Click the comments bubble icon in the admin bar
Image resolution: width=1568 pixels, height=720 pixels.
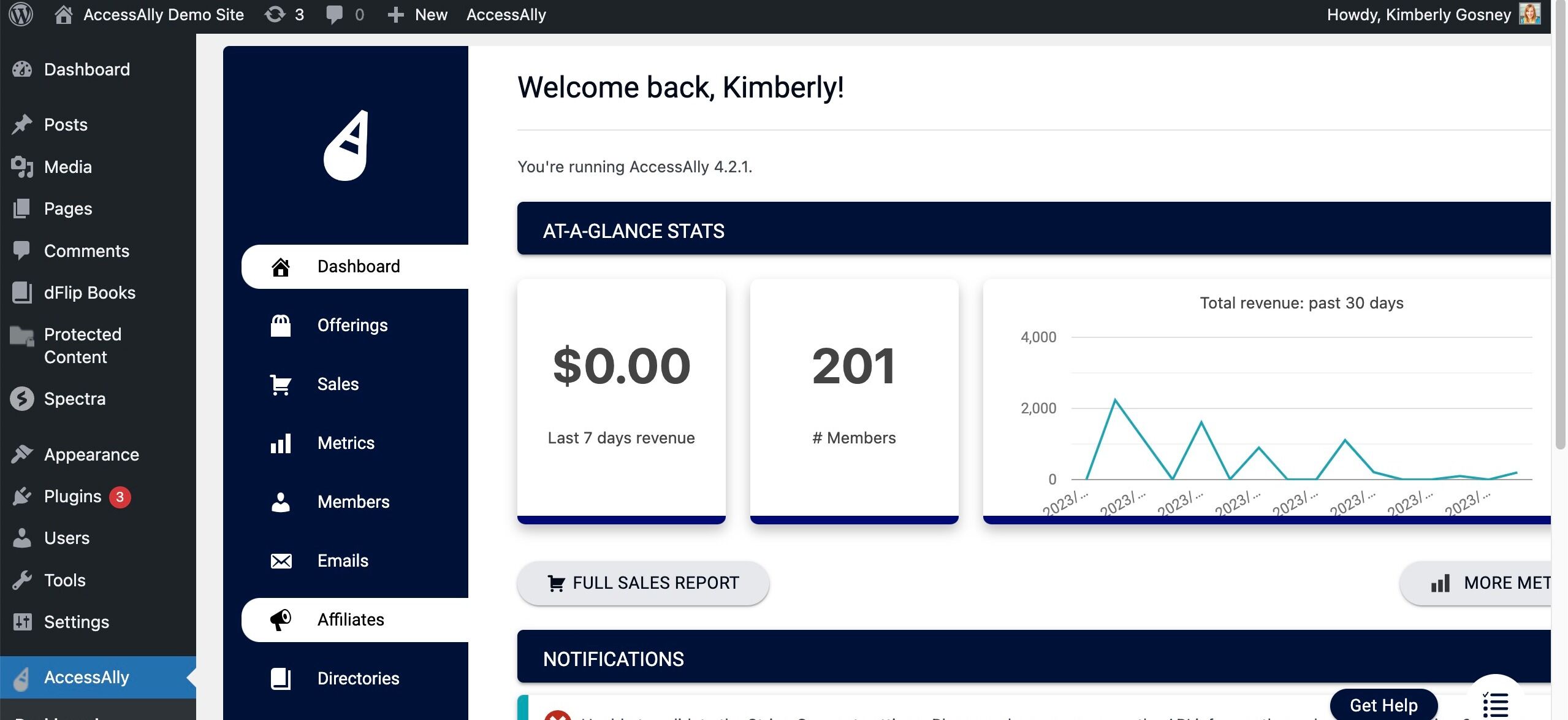tap(334, 14)
